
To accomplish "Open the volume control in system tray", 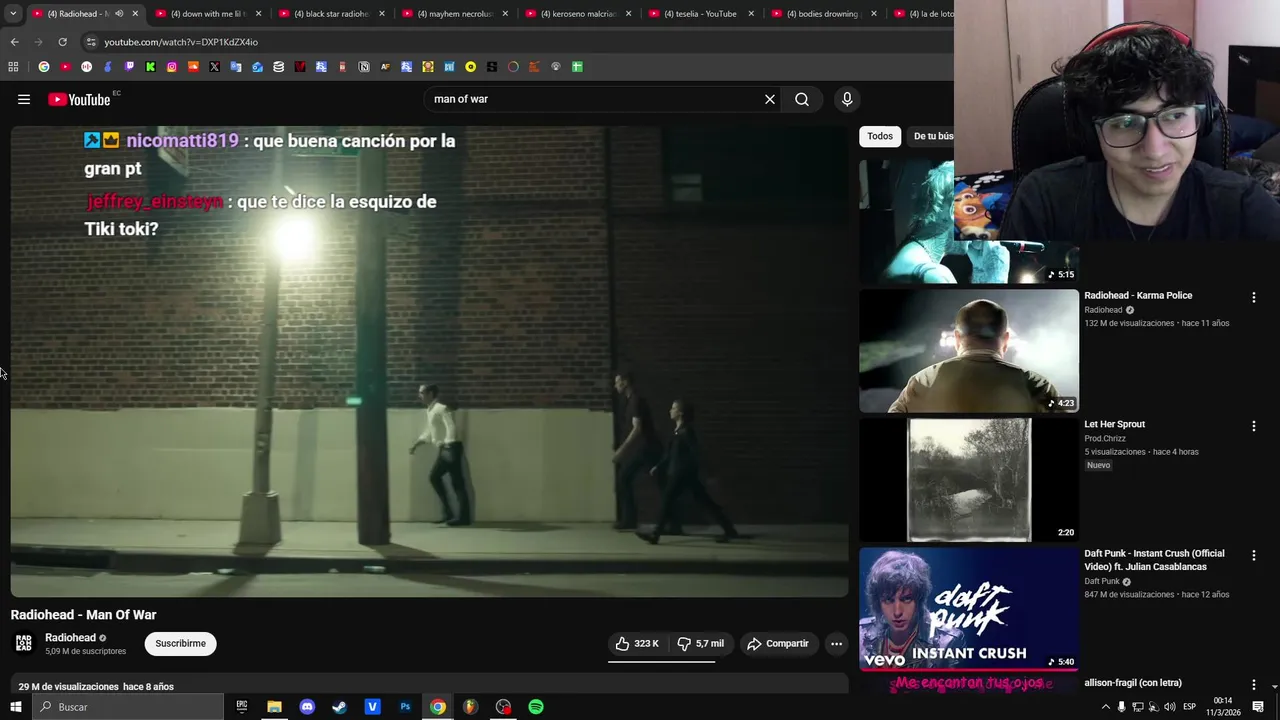I will pyautogui.click(x=1170, y=707).
